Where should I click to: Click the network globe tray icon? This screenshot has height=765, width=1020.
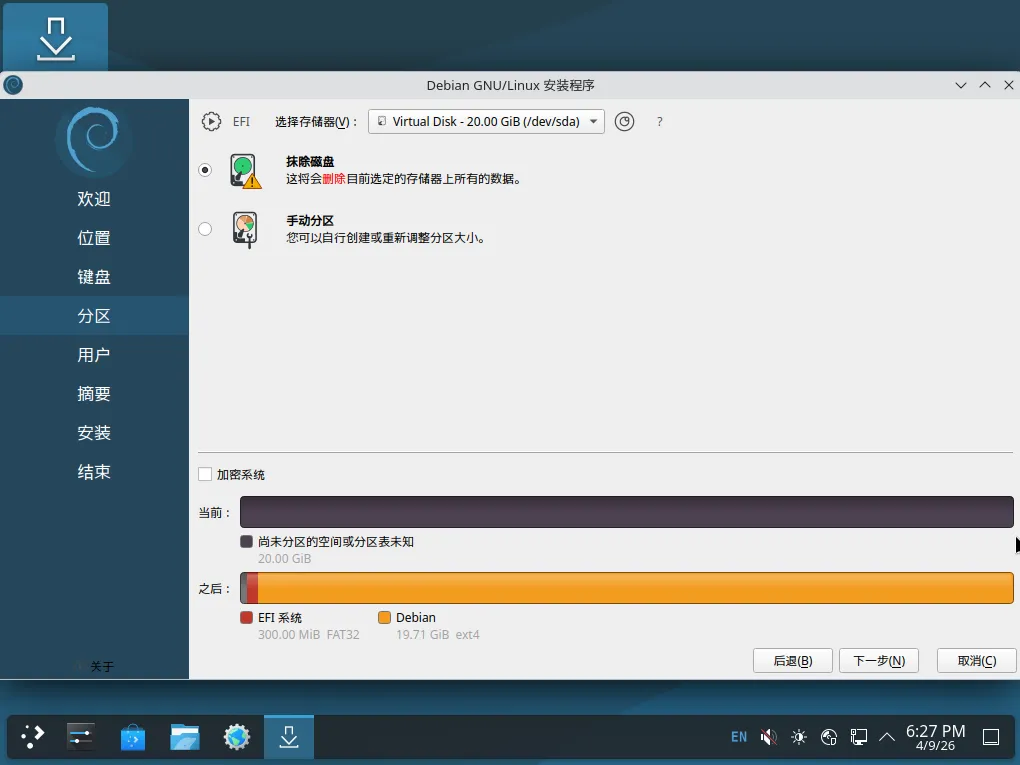pos(829,737)
